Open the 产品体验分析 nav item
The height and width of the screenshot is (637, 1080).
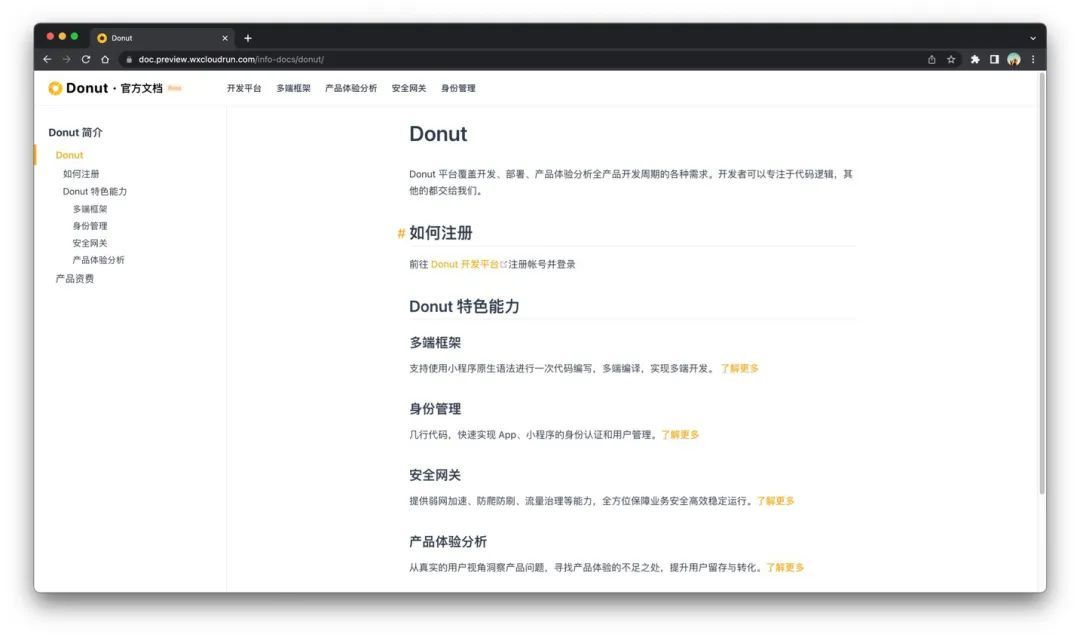[x=351, y=88]
